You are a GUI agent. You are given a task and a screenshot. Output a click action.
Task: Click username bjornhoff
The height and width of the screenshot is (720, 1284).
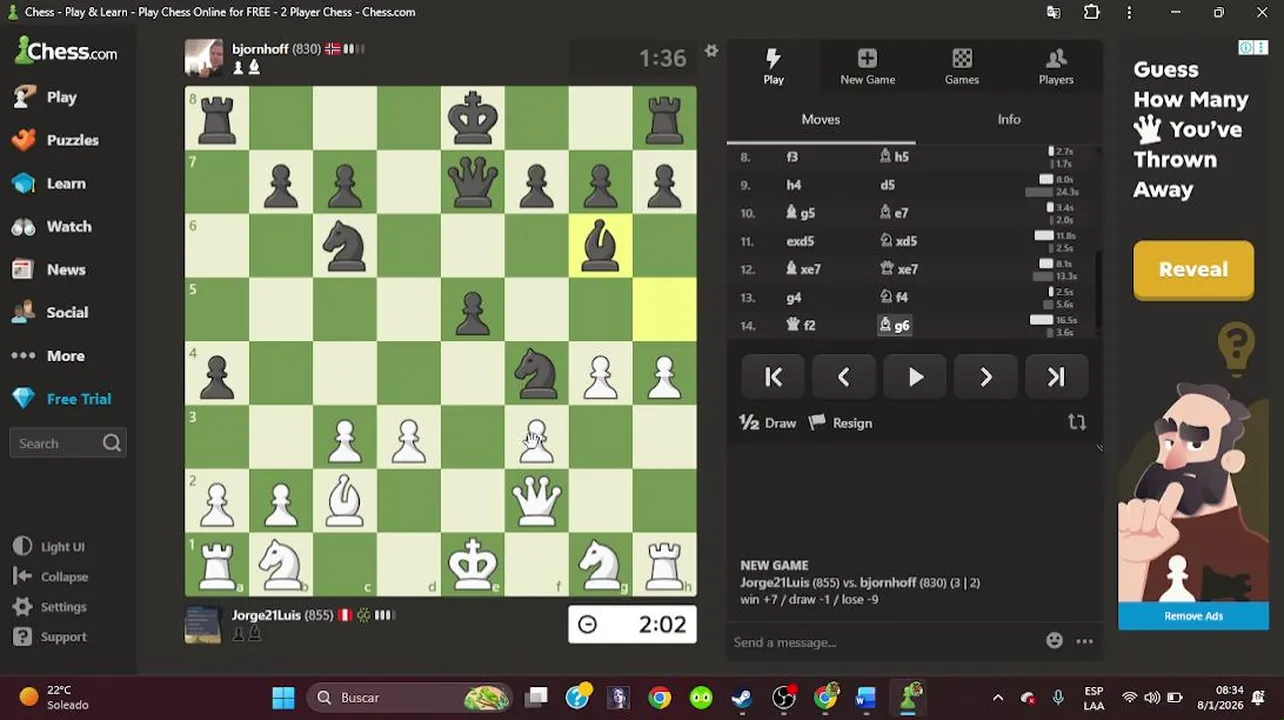click(x=260, y=49)
